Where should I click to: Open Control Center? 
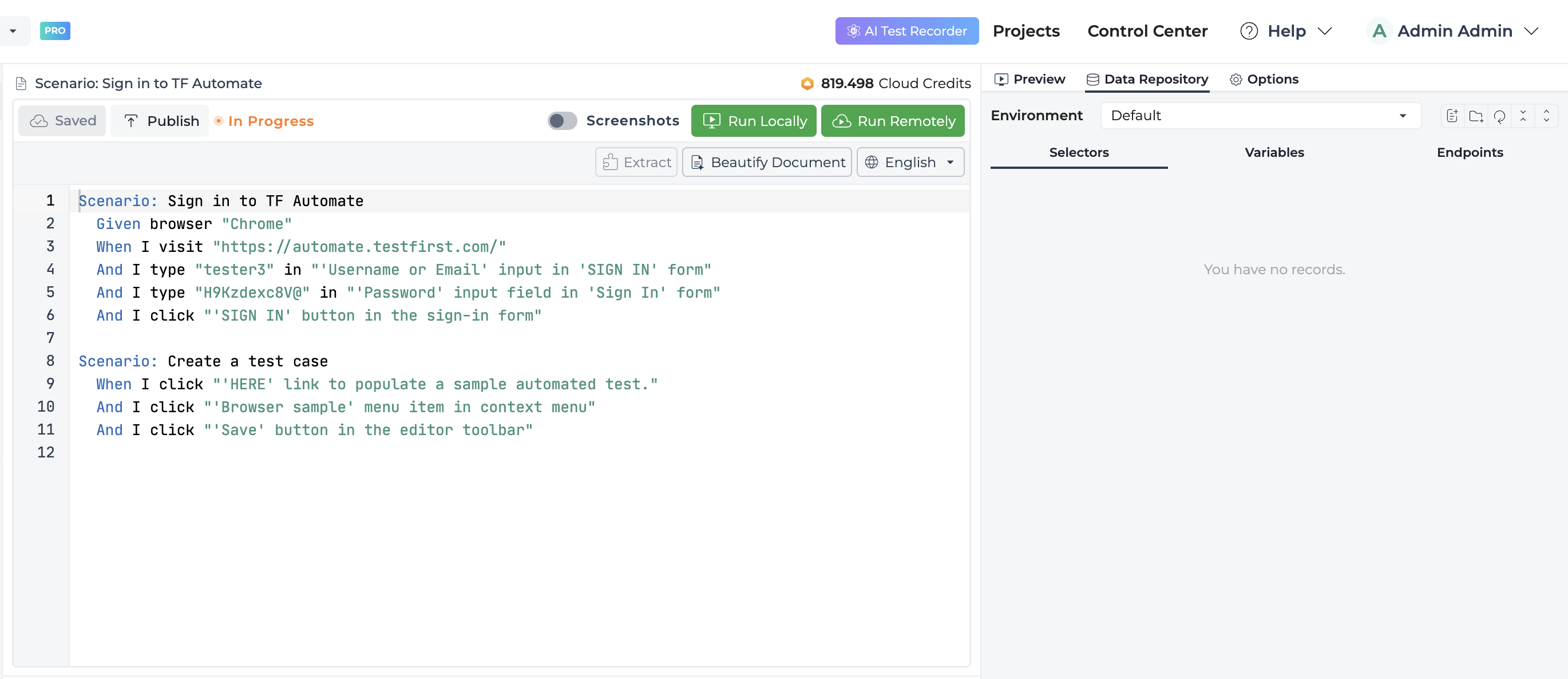(1147, 31)
